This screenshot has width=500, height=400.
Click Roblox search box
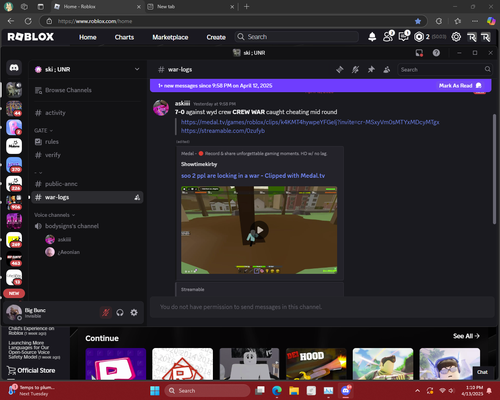297,37
